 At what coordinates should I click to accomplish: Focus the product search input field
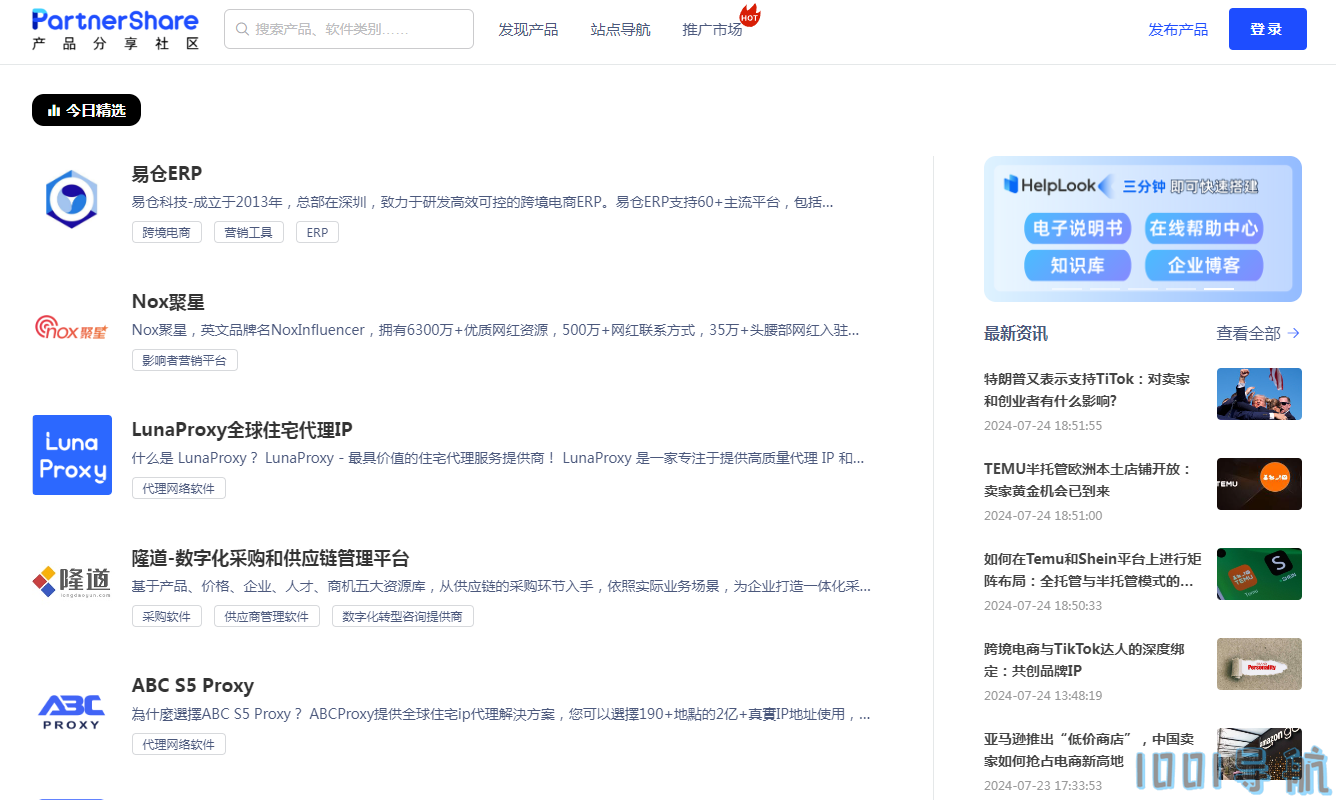coord(360,29)
